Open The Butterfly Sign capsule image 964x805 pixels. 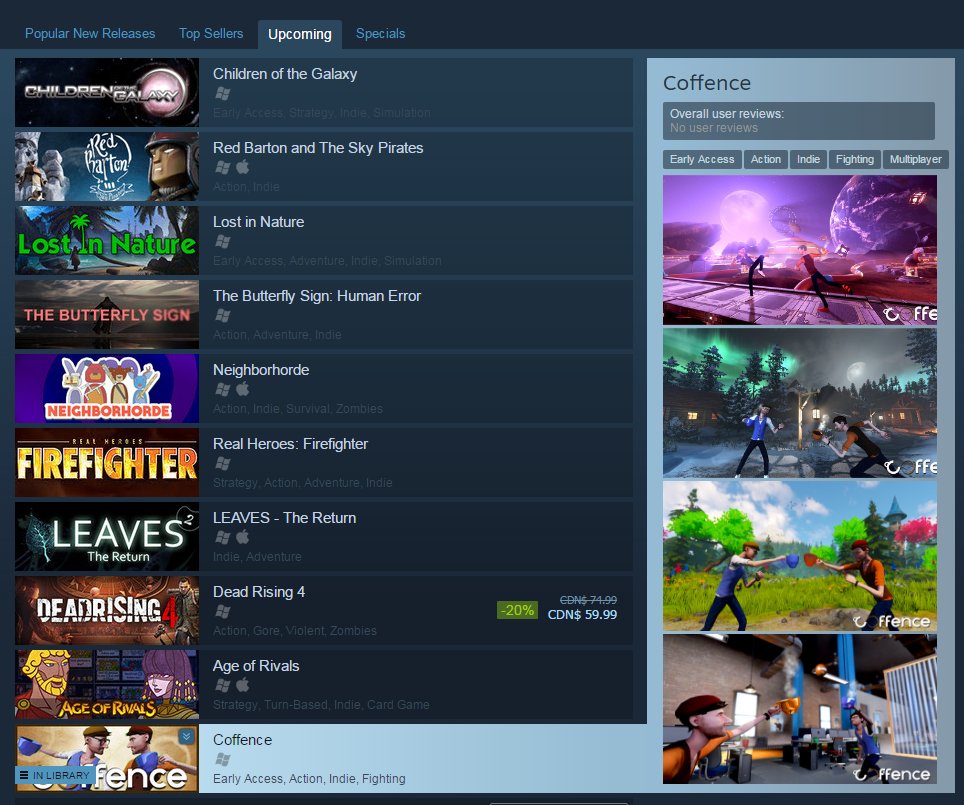107,314
